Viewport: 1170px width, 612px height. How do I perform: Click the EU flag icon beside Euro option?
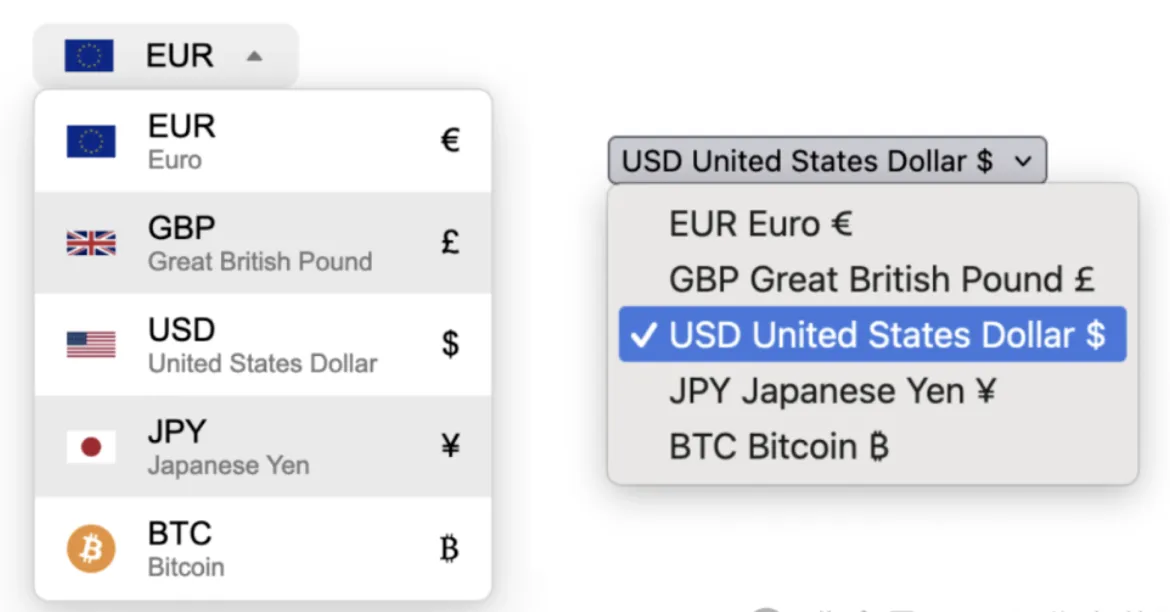pyautogui.click(x=91, y=142)
